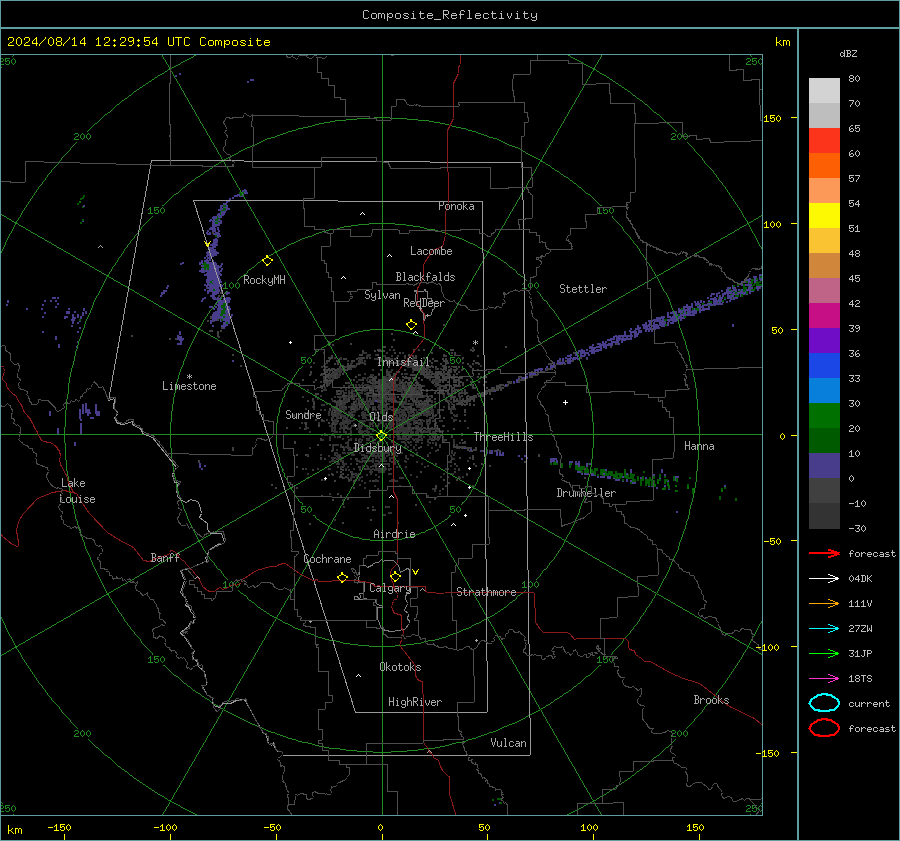Click the yellow diamond marker at Calgary
900x841 pixels.
click(x=395, y=576)
